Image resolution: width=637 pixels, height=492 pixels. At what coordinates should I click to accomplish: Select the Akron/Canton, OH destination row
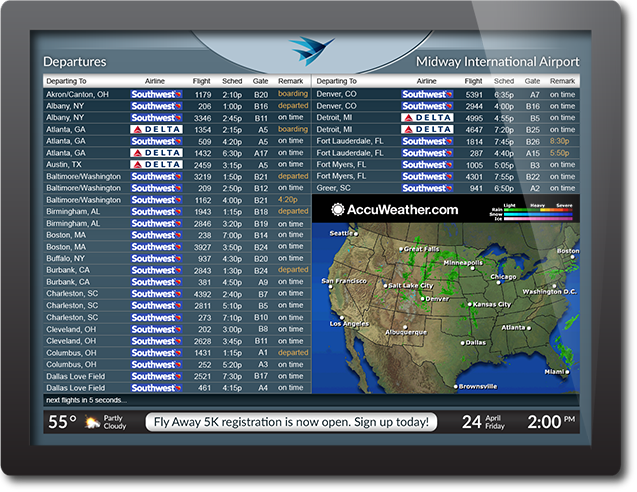(177, 94)
